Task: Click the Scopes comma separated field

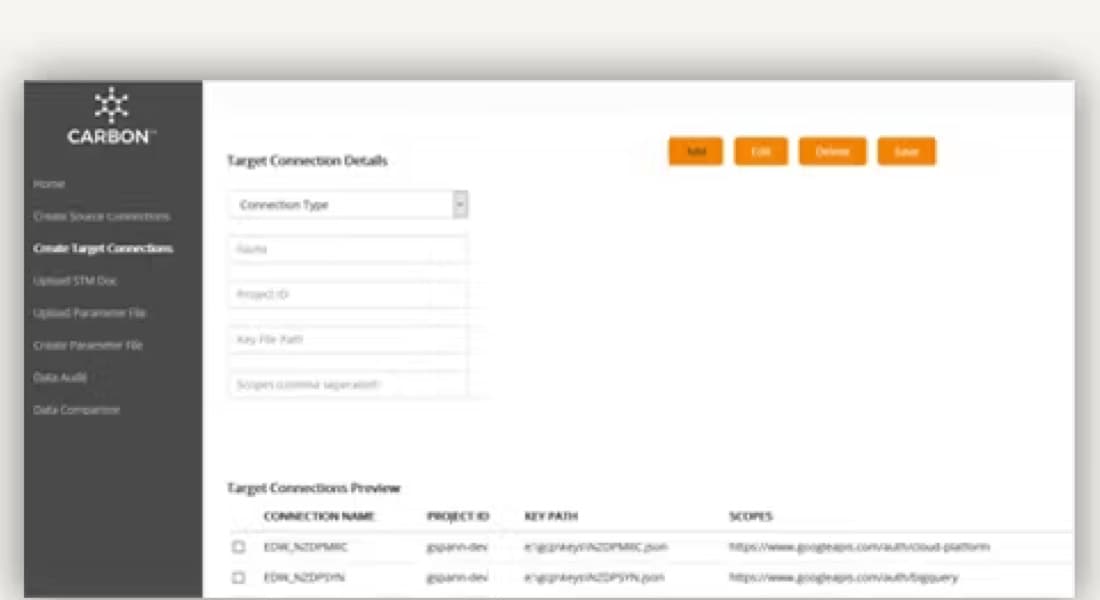Action: point(347,384)
